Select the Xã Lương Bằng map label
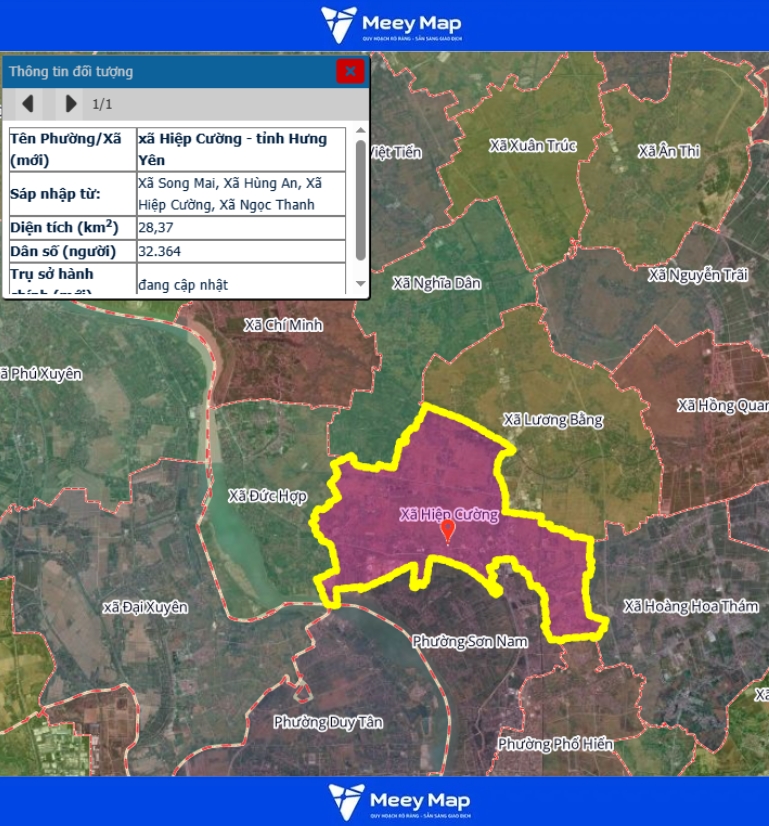The image size is (769, 826). pos(553,420)
